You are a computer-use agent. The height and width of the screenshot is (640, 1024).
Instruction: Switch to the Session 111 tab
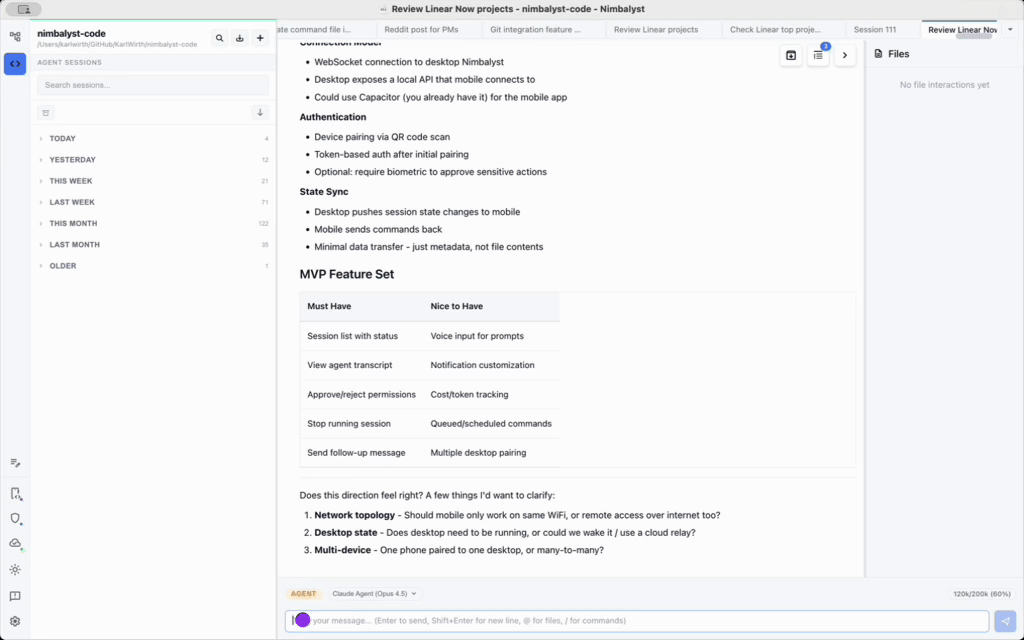(875, 30)
